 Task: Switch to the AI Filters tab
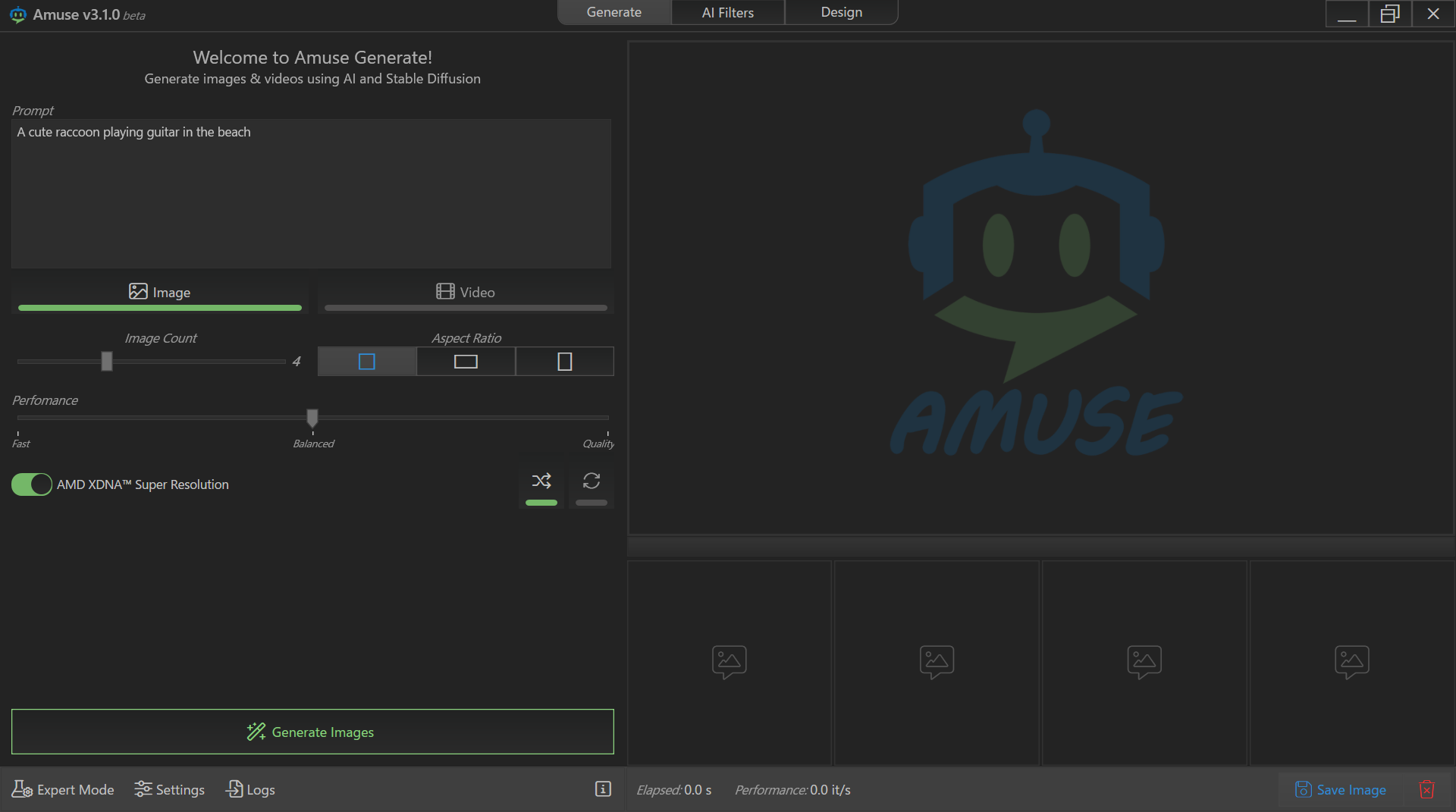[x=728, y=12]
